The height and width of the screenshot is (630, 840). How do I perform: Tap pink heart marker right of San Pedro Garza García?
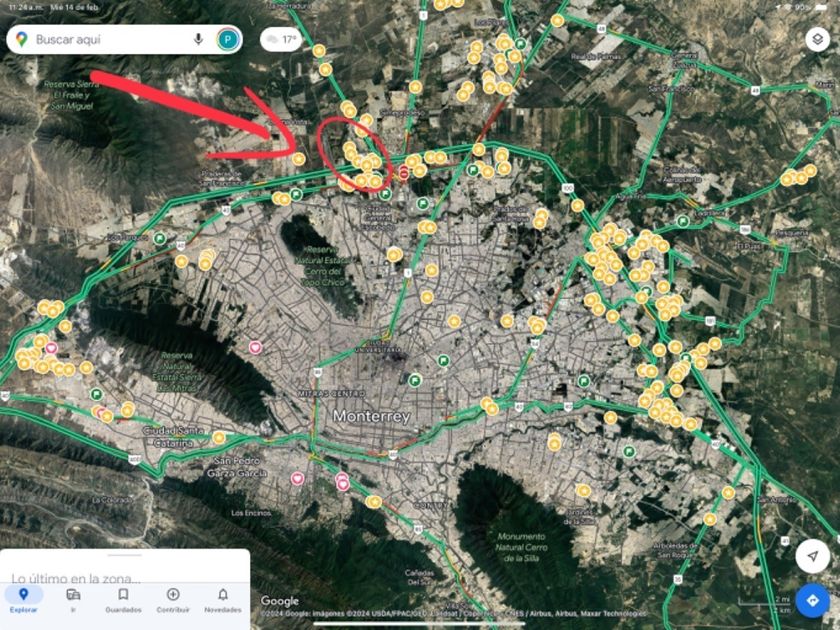298,478
